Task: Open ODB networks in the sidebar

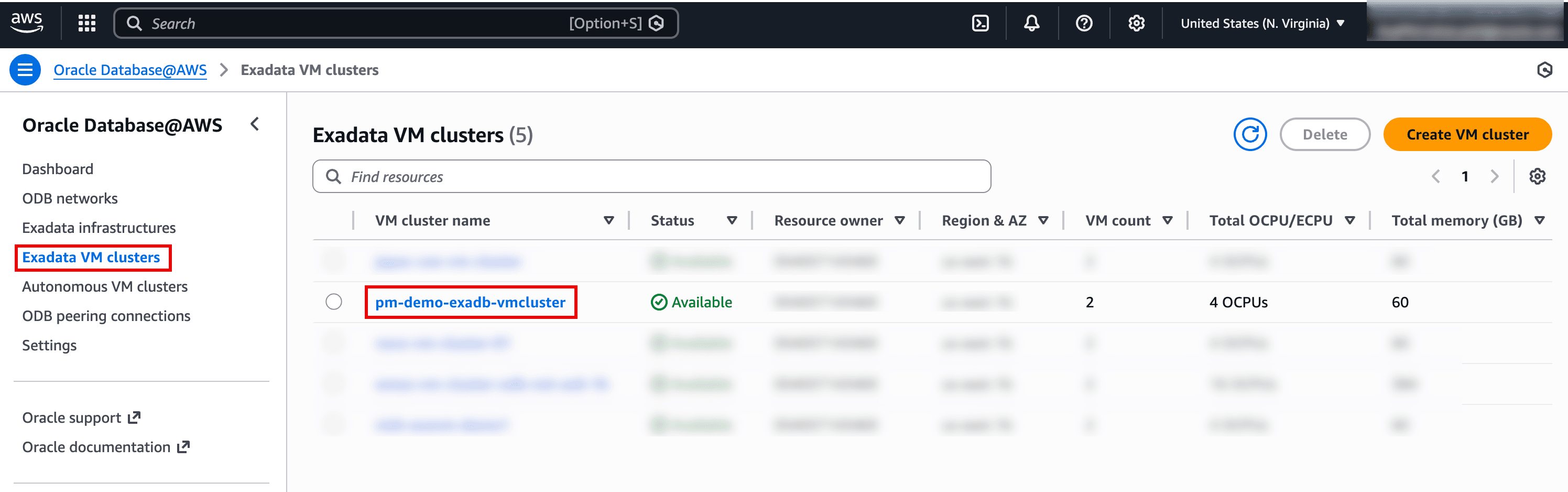Action: click(70, 198)
